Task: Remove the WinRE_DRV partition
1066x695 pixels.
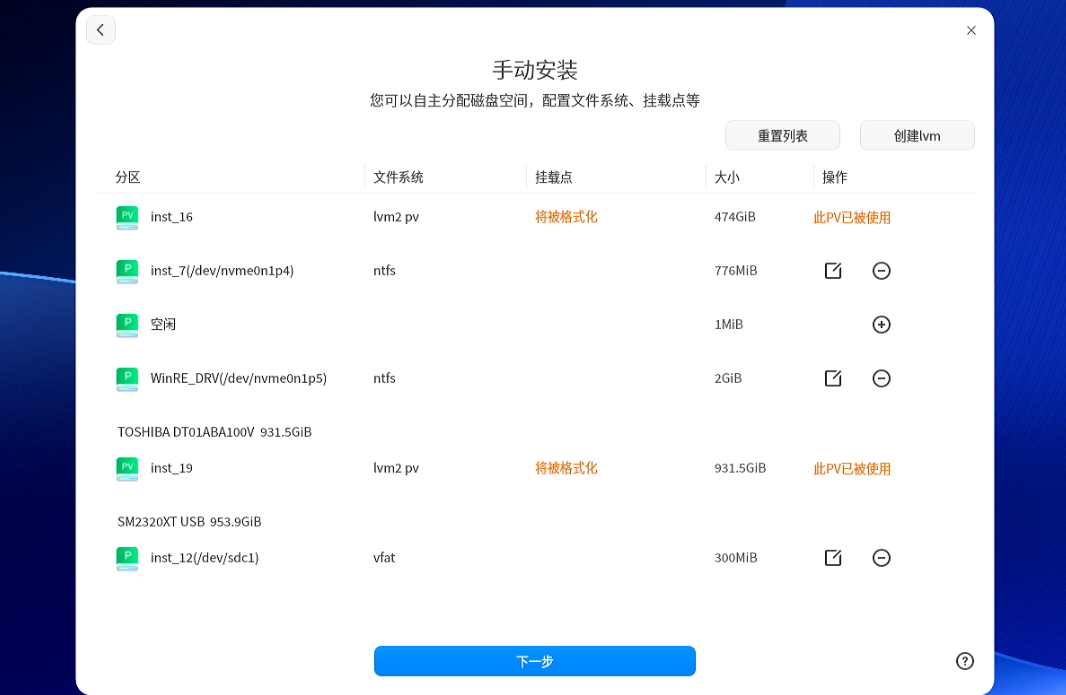Action: 881,378
